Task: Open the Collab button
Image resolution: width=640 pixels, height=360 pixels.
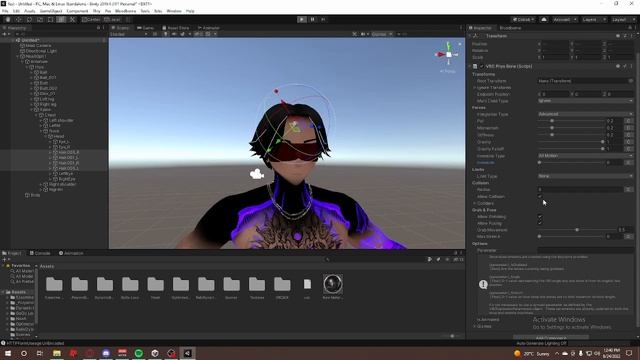Action: point(523,20)
